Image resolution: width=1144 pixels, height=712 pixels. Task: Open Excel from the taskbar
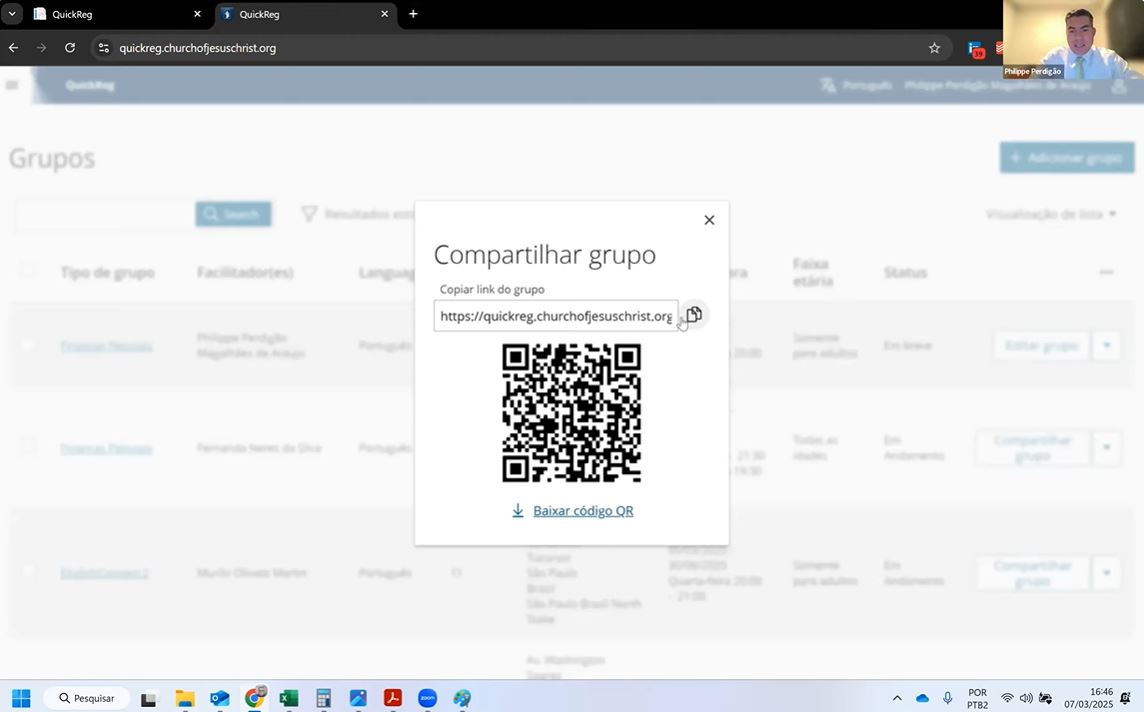point(289,699)
